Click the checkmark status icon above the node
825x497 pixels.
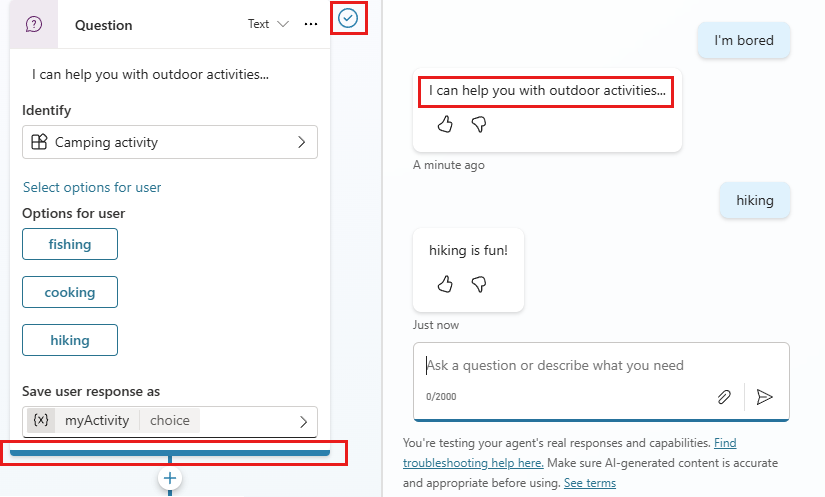[348, 18]
